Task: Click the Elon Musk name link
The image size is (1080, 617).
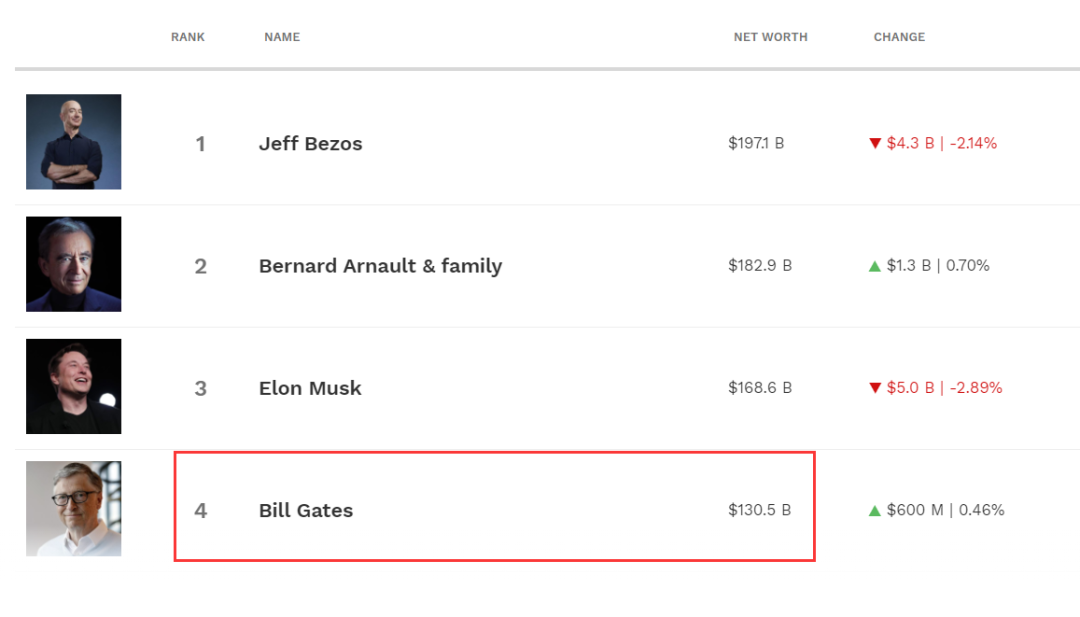Action: pos(310,388)
